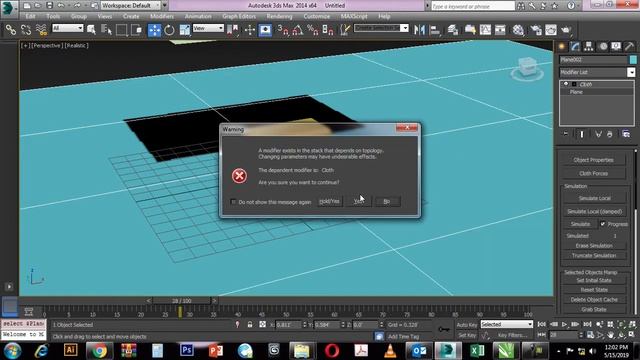Open Excel from the taskbar
Image resolution: width=640 pixels, height=360 pixels.
[x=477, y=350]
